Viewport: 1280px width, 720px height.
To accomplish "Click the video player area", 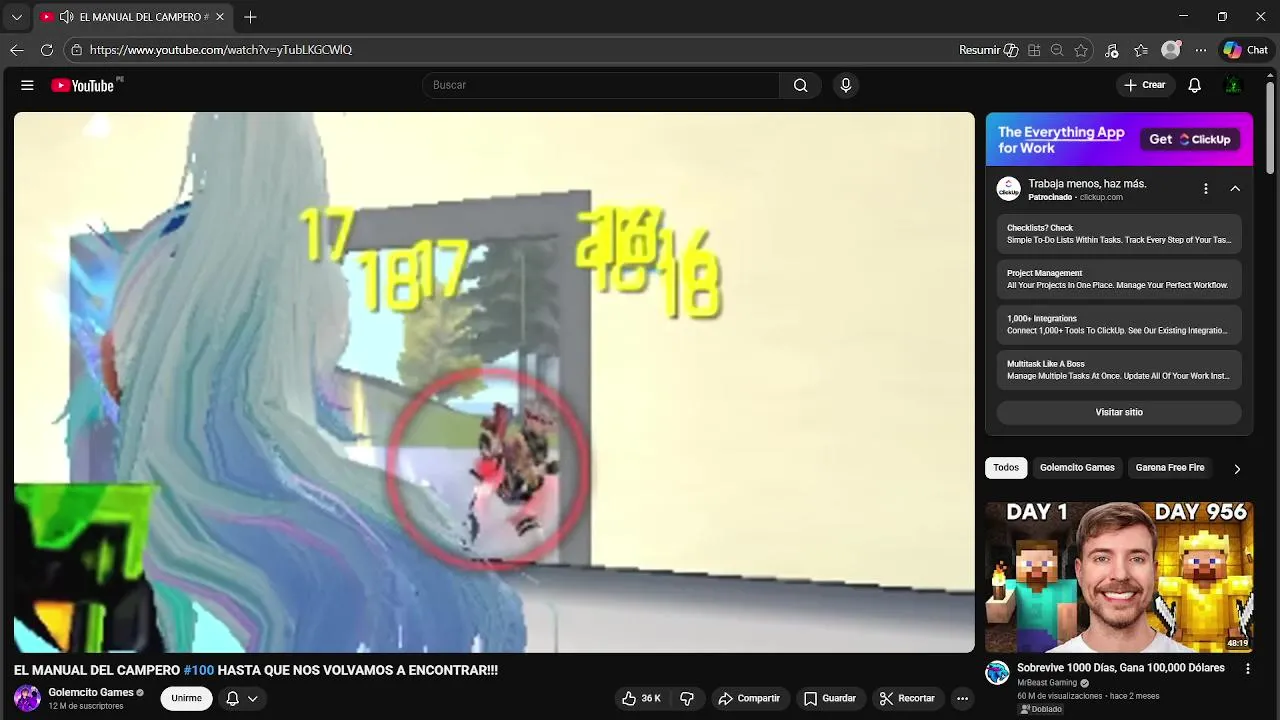I will pyautogui.click(x=494, y=382).
